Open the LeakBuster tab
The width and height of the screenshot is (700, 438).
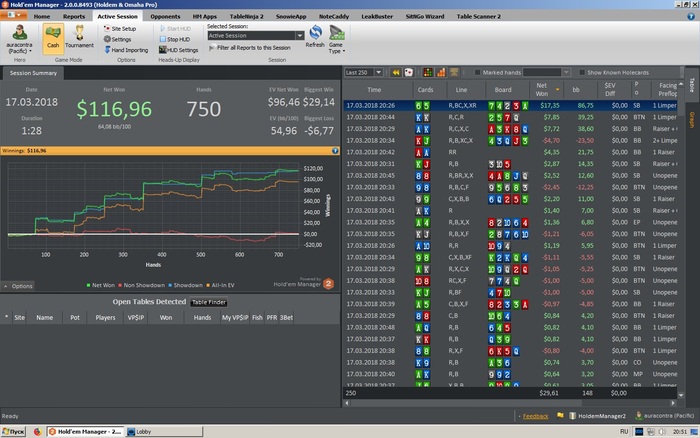(x=377, y=17)
